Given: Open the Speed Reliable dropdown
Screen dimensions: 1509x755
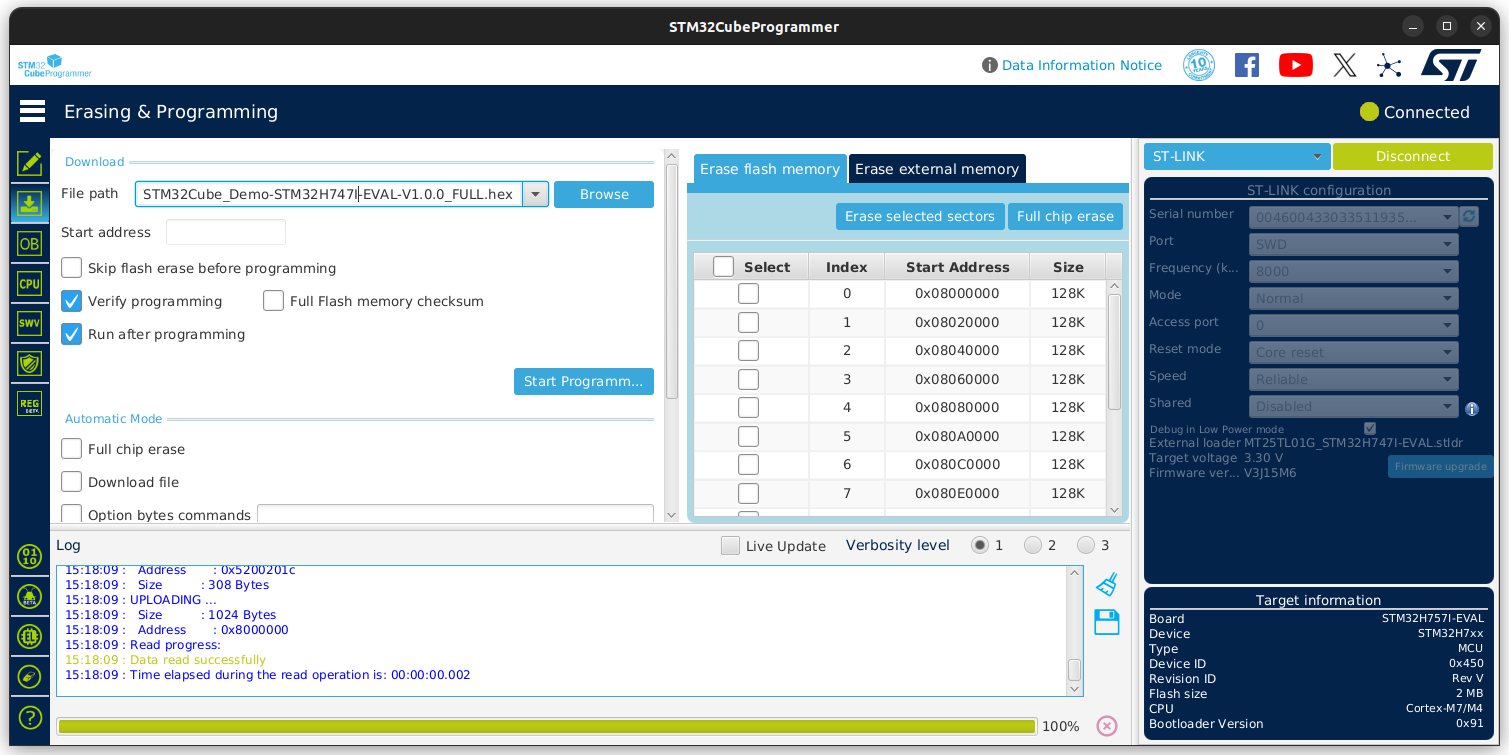Looking at the screenshot, I should (x=1353, y=379).
